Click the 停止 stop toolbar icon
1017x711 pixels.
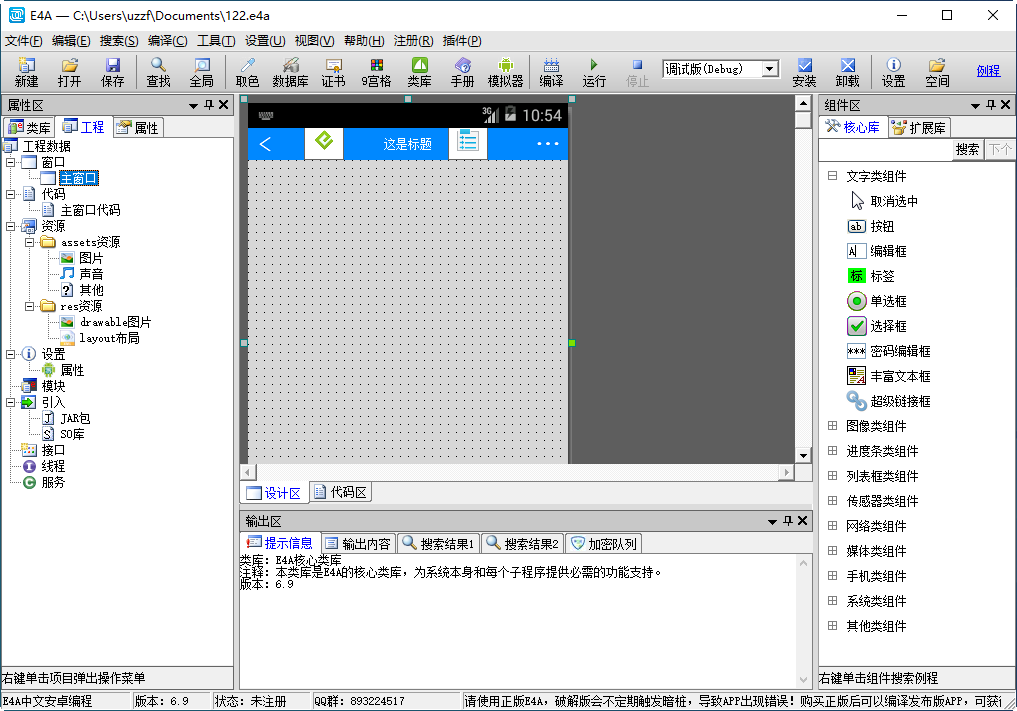click(x=637, y=71)
